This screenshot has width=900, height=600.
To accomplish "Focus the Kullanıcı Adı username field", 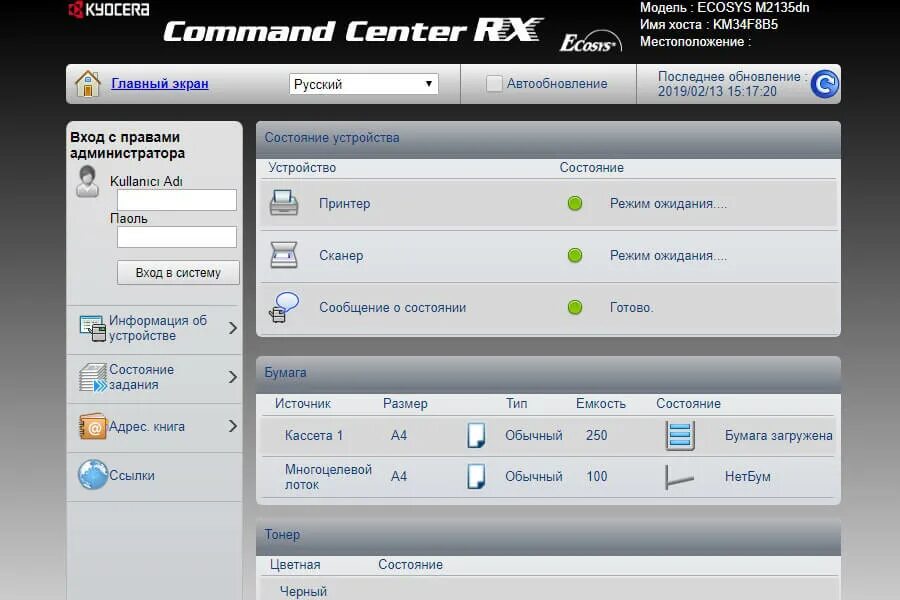I will [177, 200].
